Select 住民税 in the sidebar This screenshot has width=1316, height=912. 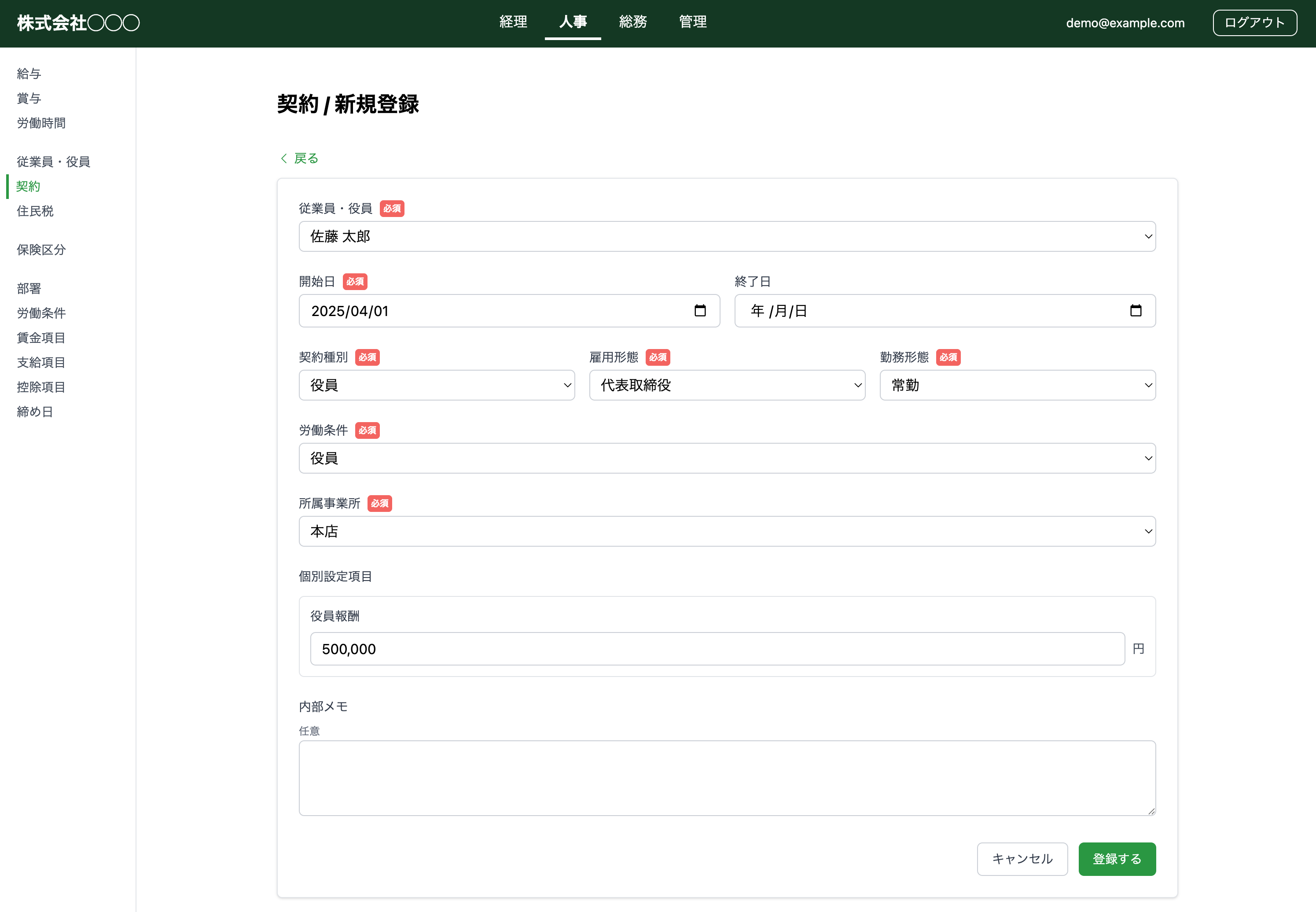(34, 211)
